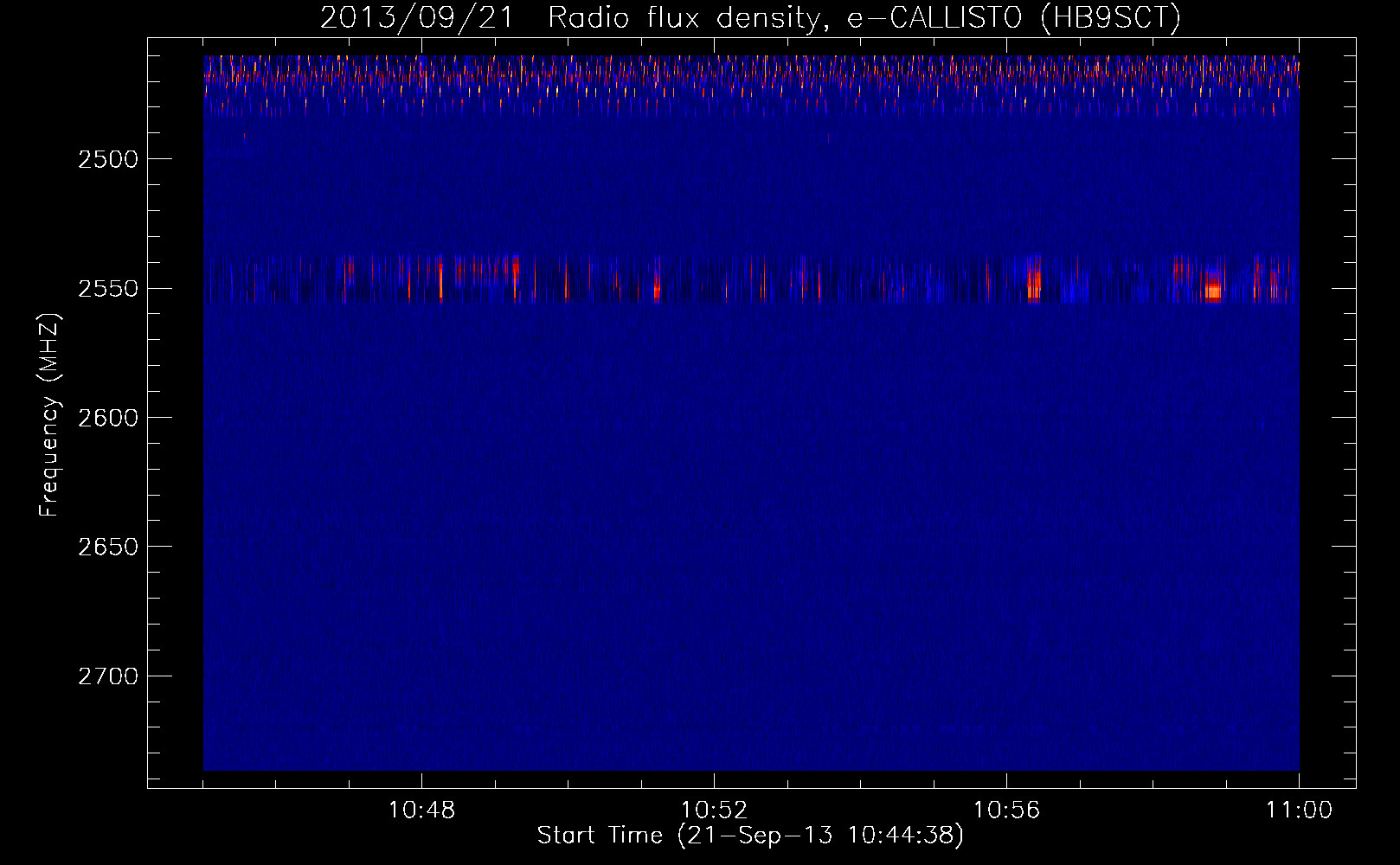Click the 2650 frequency tick label
This screenshot has height=865, width=1400.
click(x=107, y=547)
